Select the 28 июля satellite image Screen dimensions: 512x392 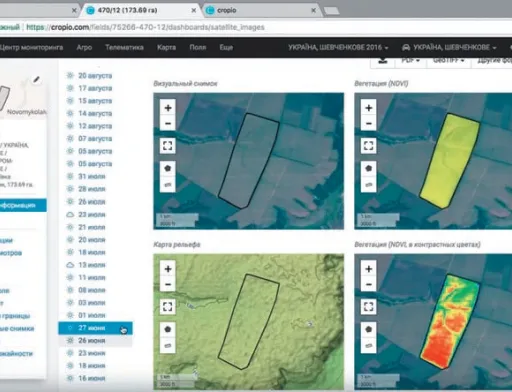click(92, 189)
